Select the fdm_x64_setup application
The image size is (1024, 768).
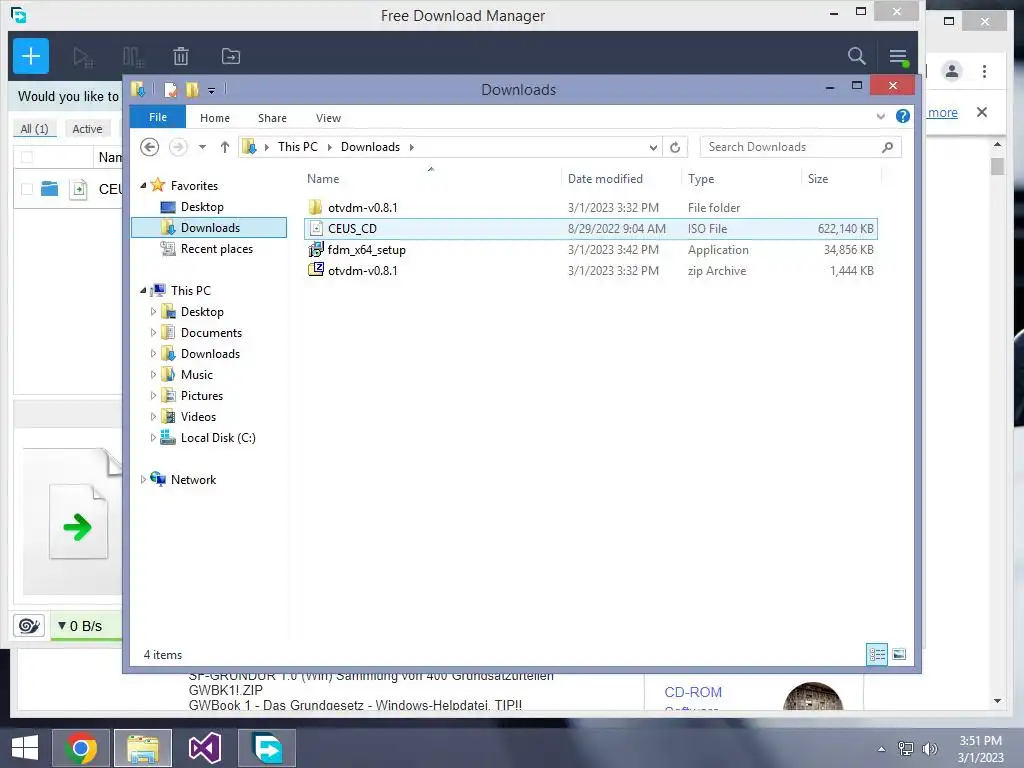[591, 249]
